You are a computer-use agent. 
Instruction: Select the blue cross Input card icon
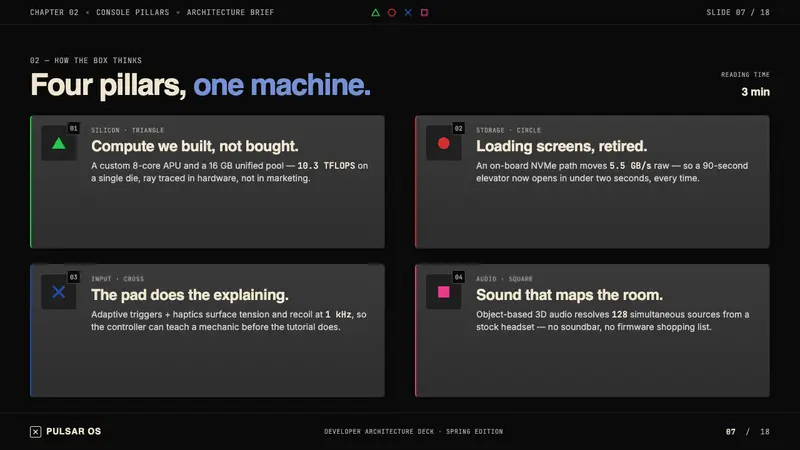59,292
